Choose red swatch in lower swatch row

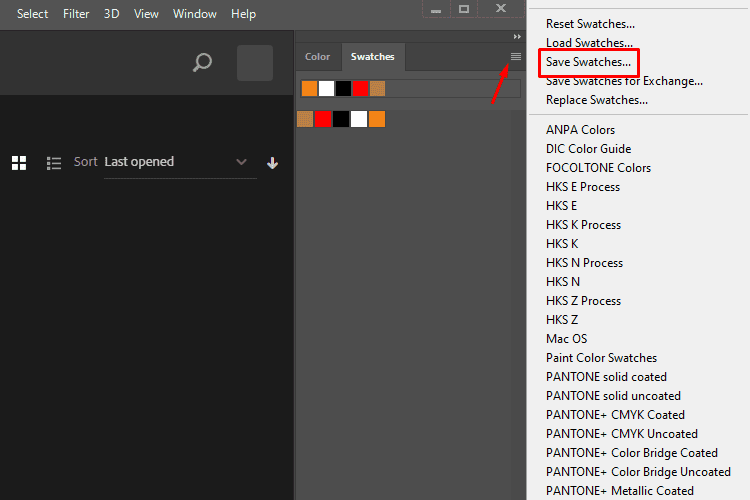click(x=323, y=119)
